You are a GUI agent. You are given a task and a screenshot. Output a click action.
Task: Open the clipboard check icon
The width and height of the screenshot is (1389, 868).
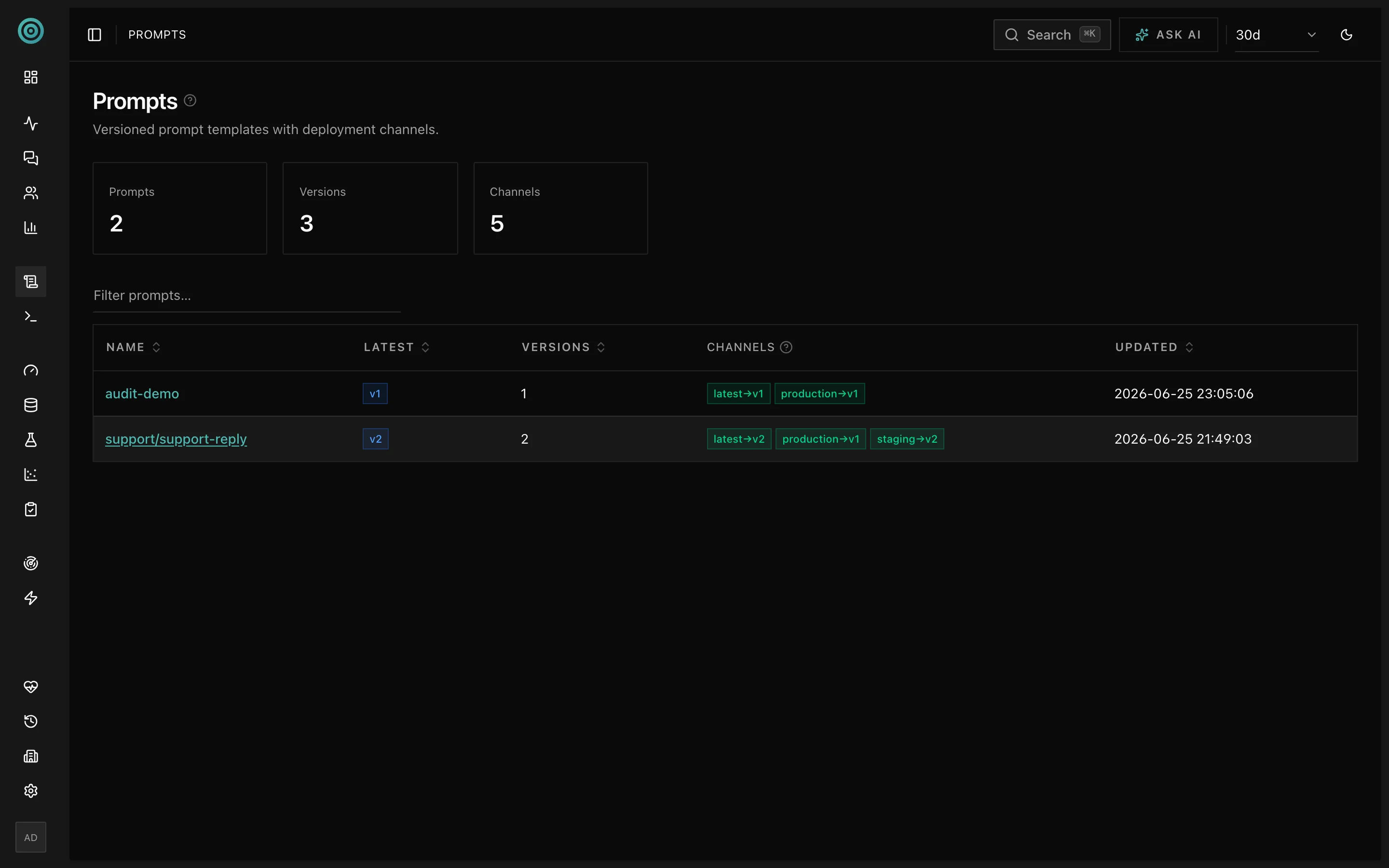point(30,509)
